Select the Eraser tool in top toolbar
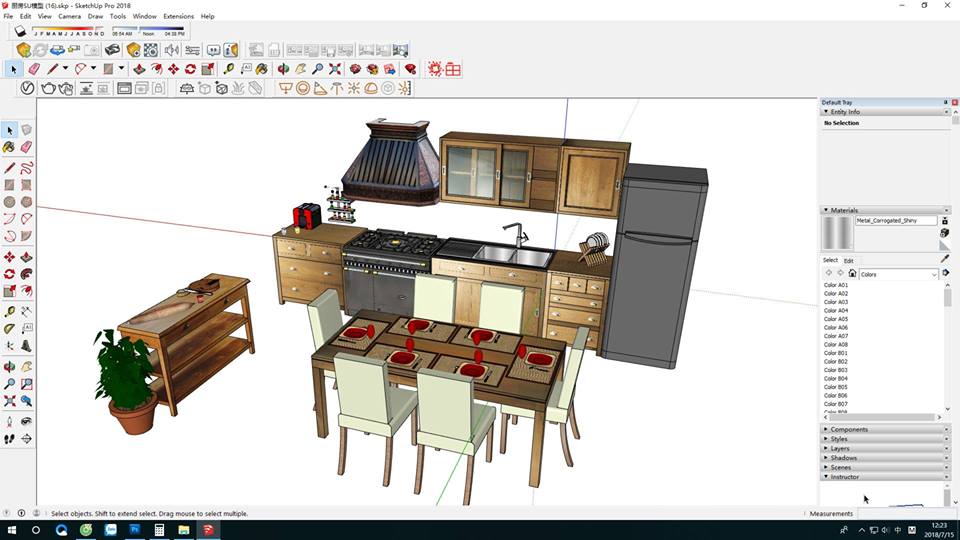960x540 pixels. pyautogui.click(x=34, y=69)
